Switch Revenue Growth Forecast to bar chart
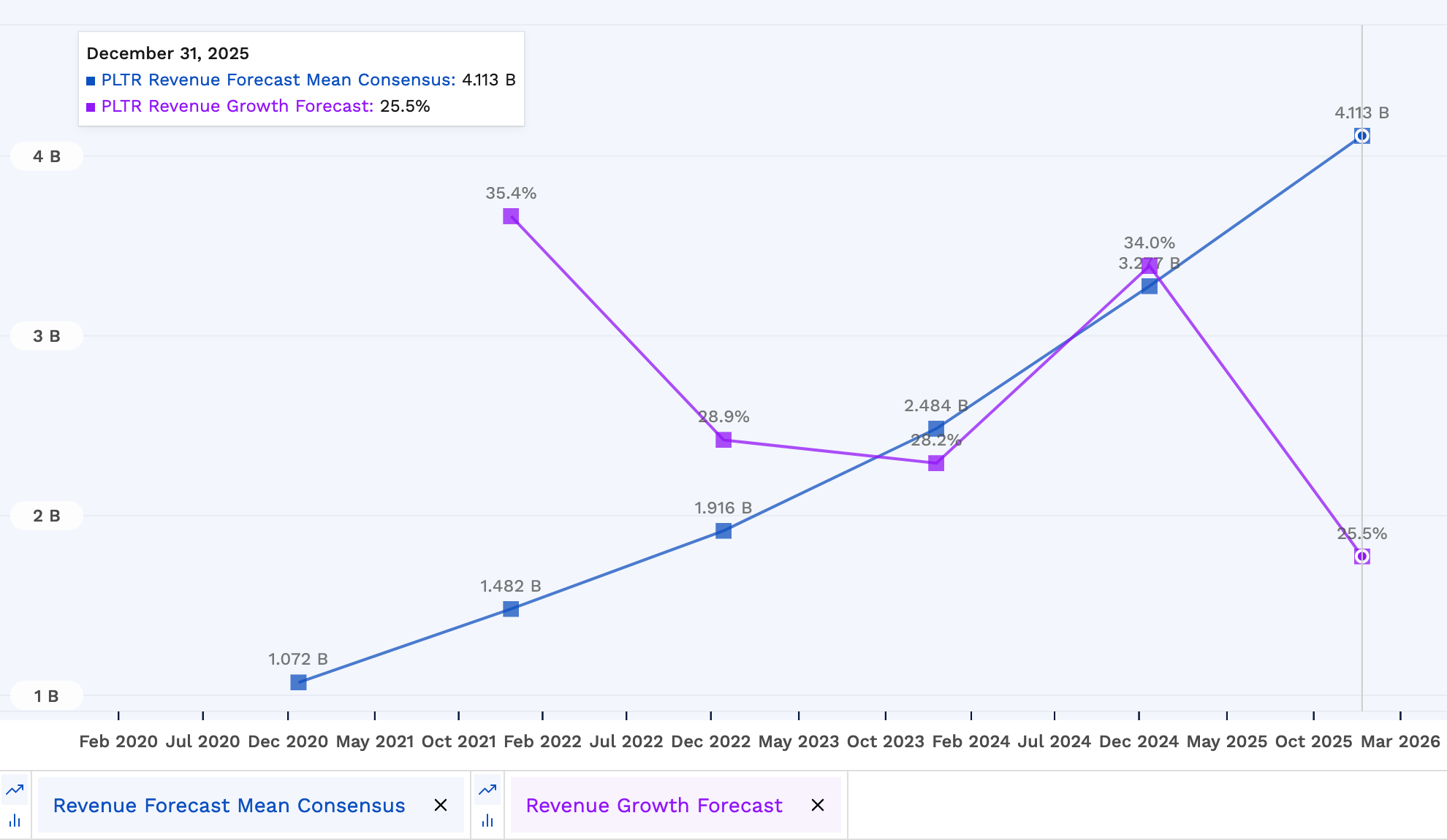Screen dimensions: 1447x840 tap(487, 820)
